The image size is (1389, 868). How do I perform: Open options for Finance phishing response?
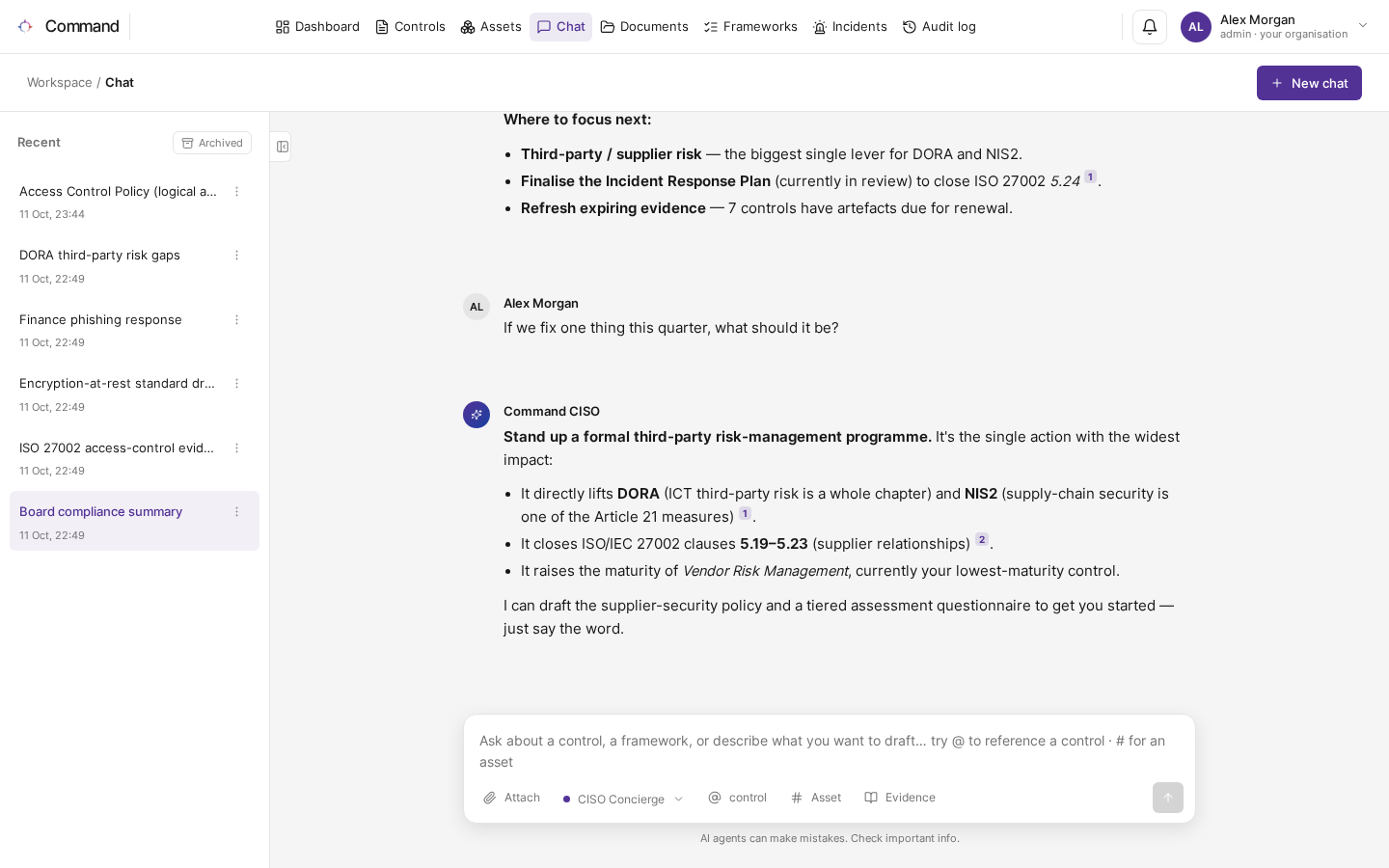tap(236, 320)
